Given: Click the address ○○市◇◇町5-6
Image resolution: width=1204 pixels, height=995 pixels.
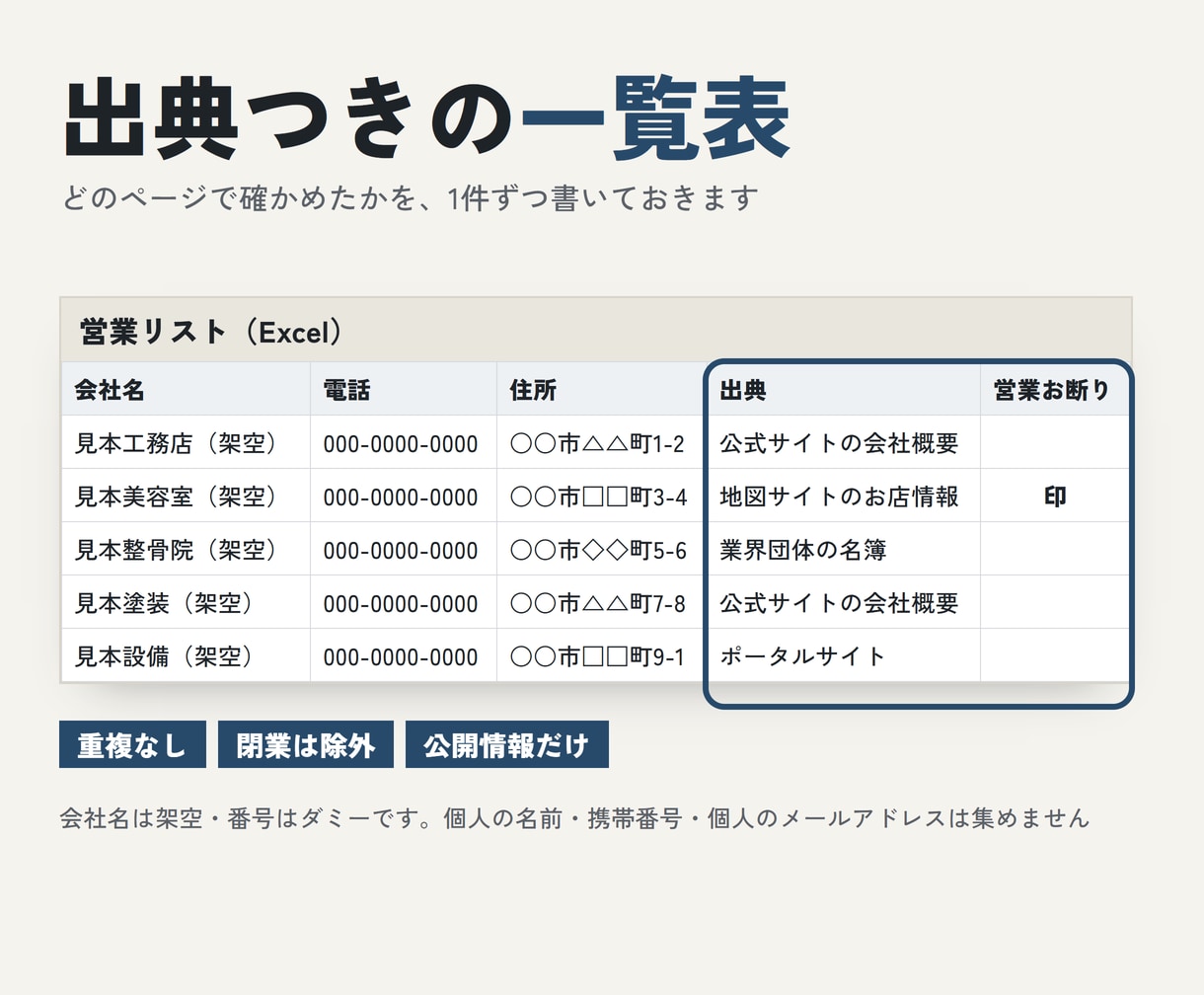Looking at the screenshot, I should click(x=598, y=551).
